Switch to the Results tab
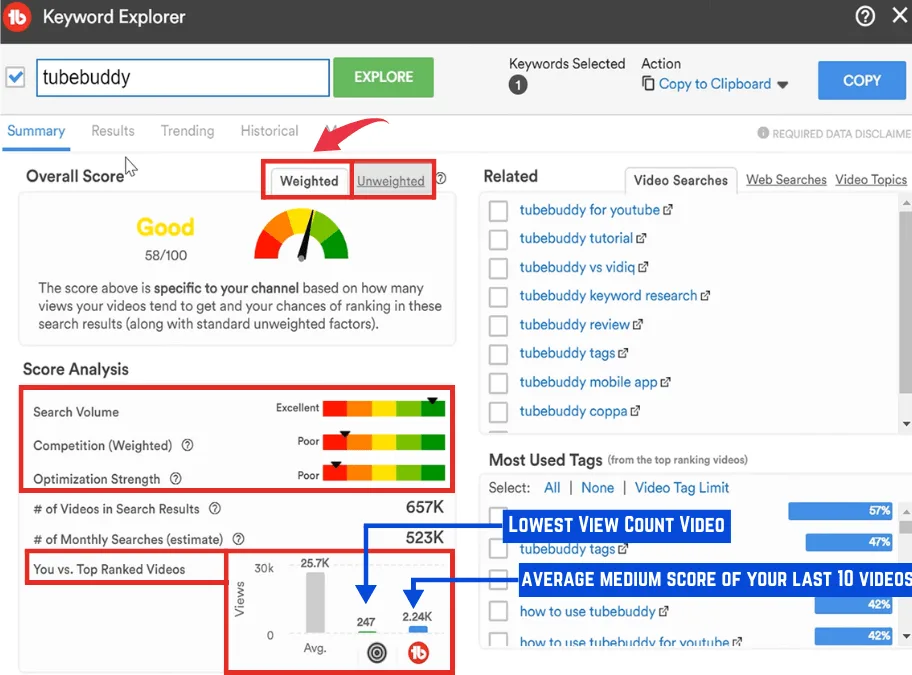 [113, 131]
